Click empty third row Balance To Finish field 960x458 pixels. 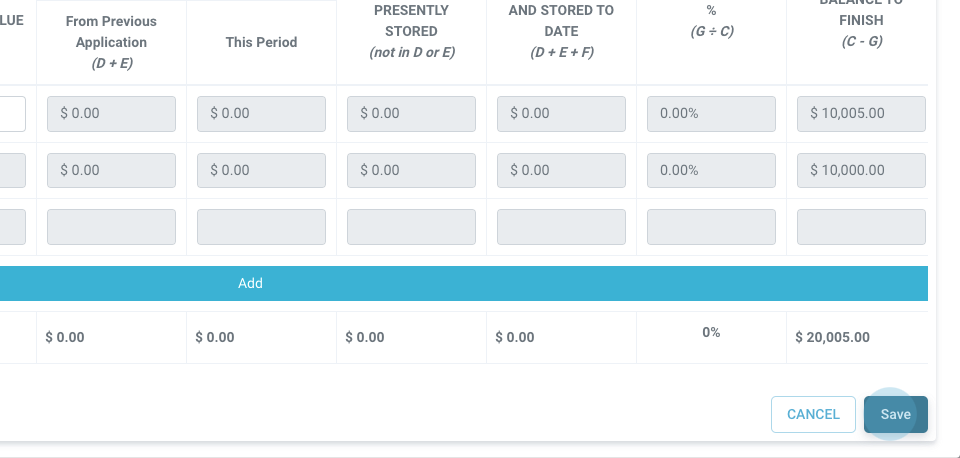(861, 227)
